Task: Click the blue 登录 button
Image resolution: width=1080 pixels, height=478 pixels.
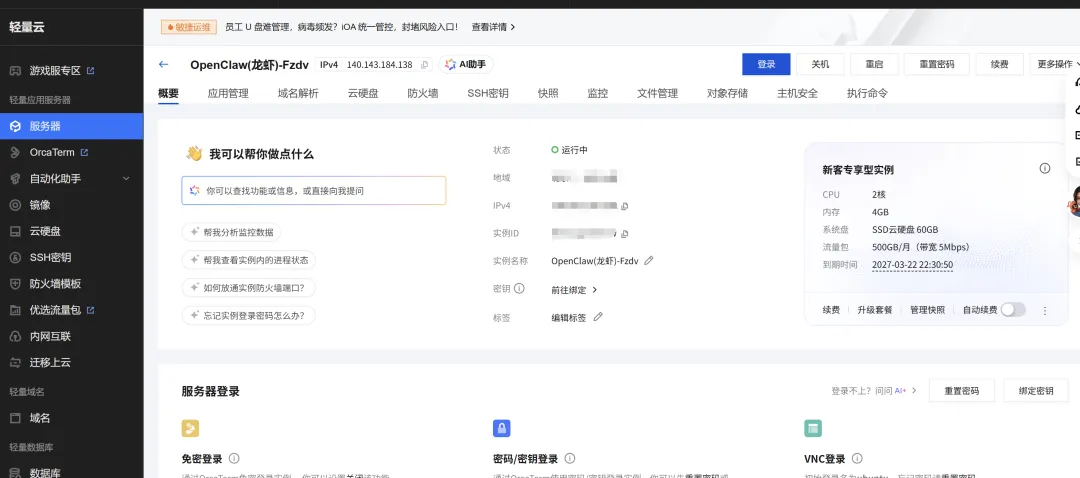Action: point(766,64)
